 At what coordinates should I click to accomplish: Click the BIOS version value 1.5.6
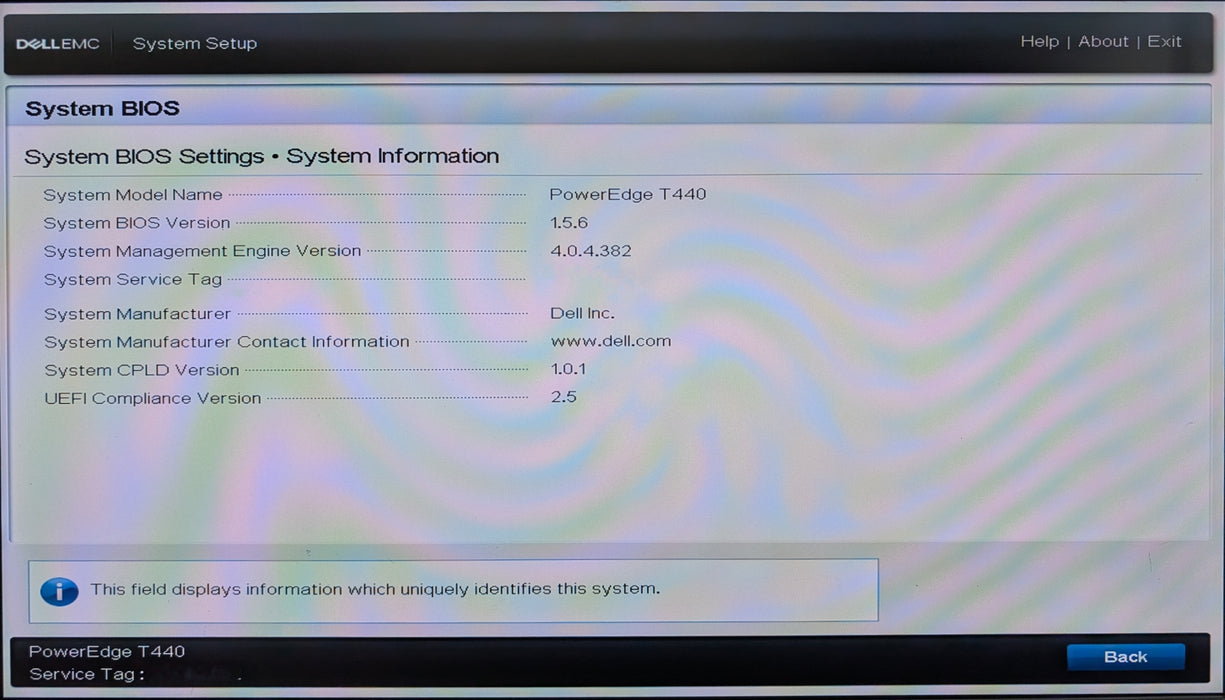(x=569, y=222)
